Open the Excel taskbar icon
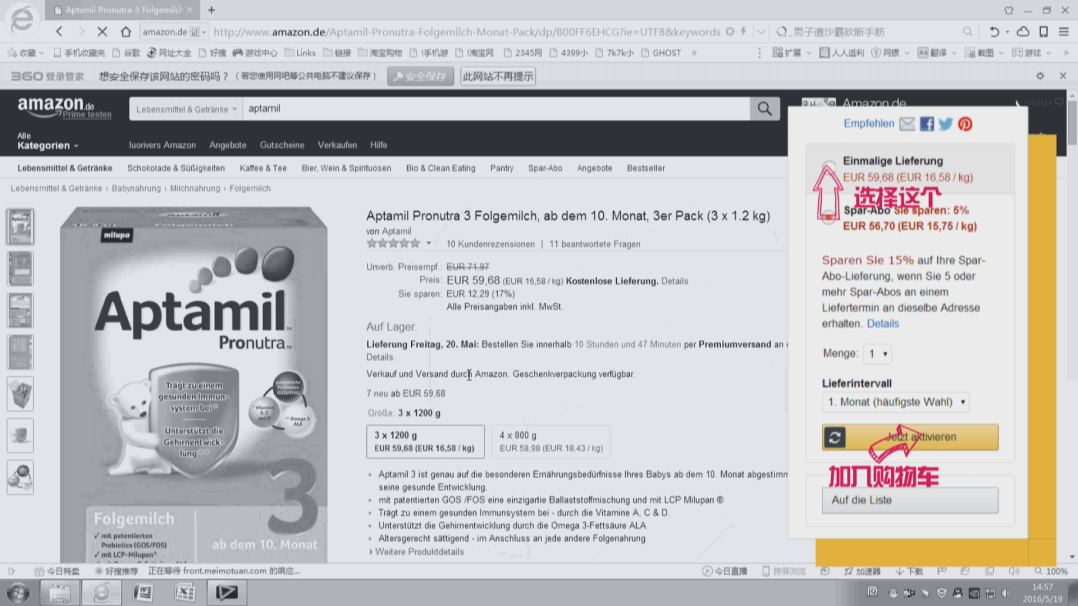Viewport: 1078px width, 606px height. 185,592
